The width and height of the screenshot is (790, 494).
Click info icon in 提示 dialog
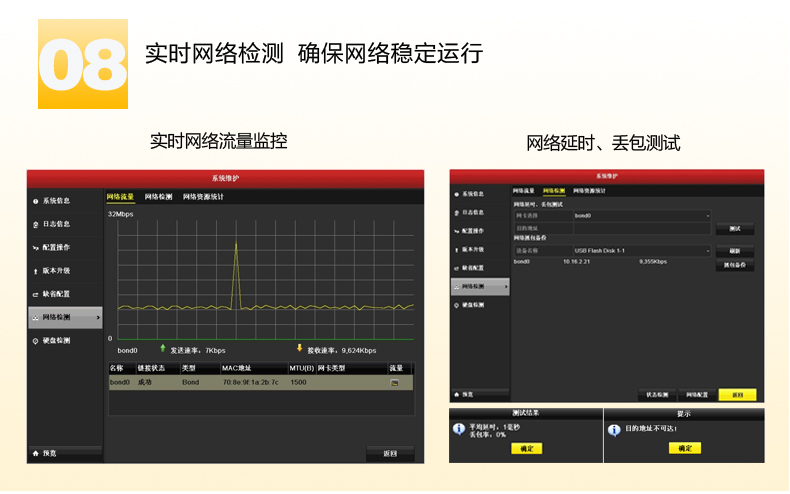coord(614,430)
